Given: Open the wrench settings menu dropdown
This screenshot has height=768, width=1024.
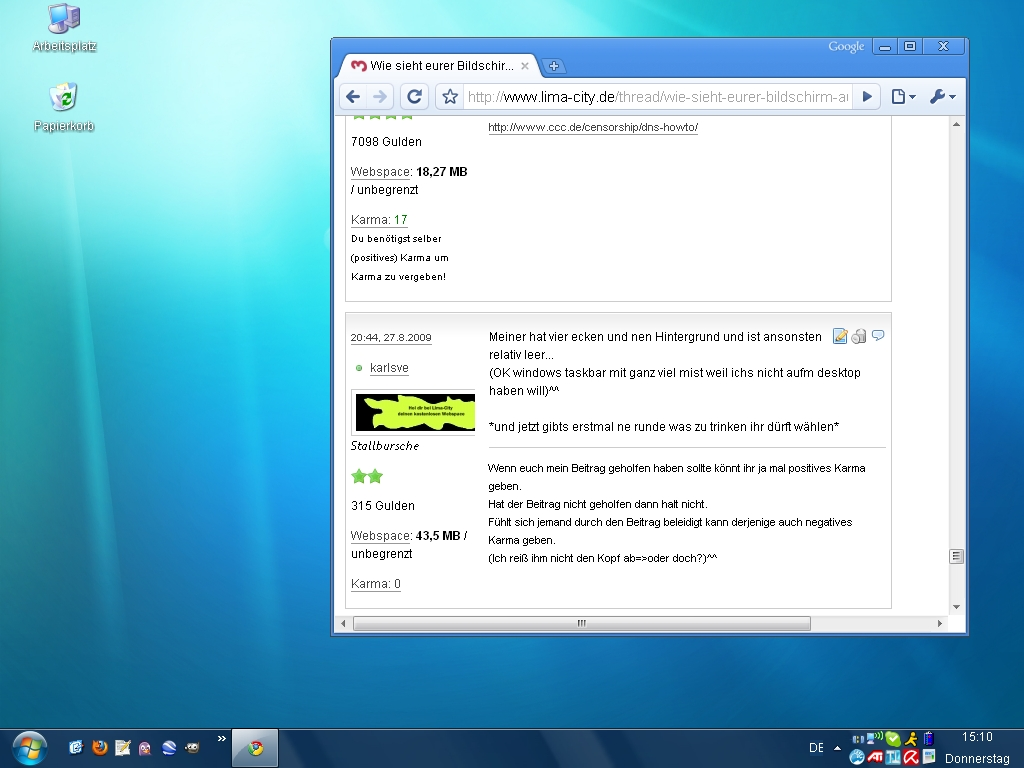Looking at the screenshot, I should (x=942, y=97).
